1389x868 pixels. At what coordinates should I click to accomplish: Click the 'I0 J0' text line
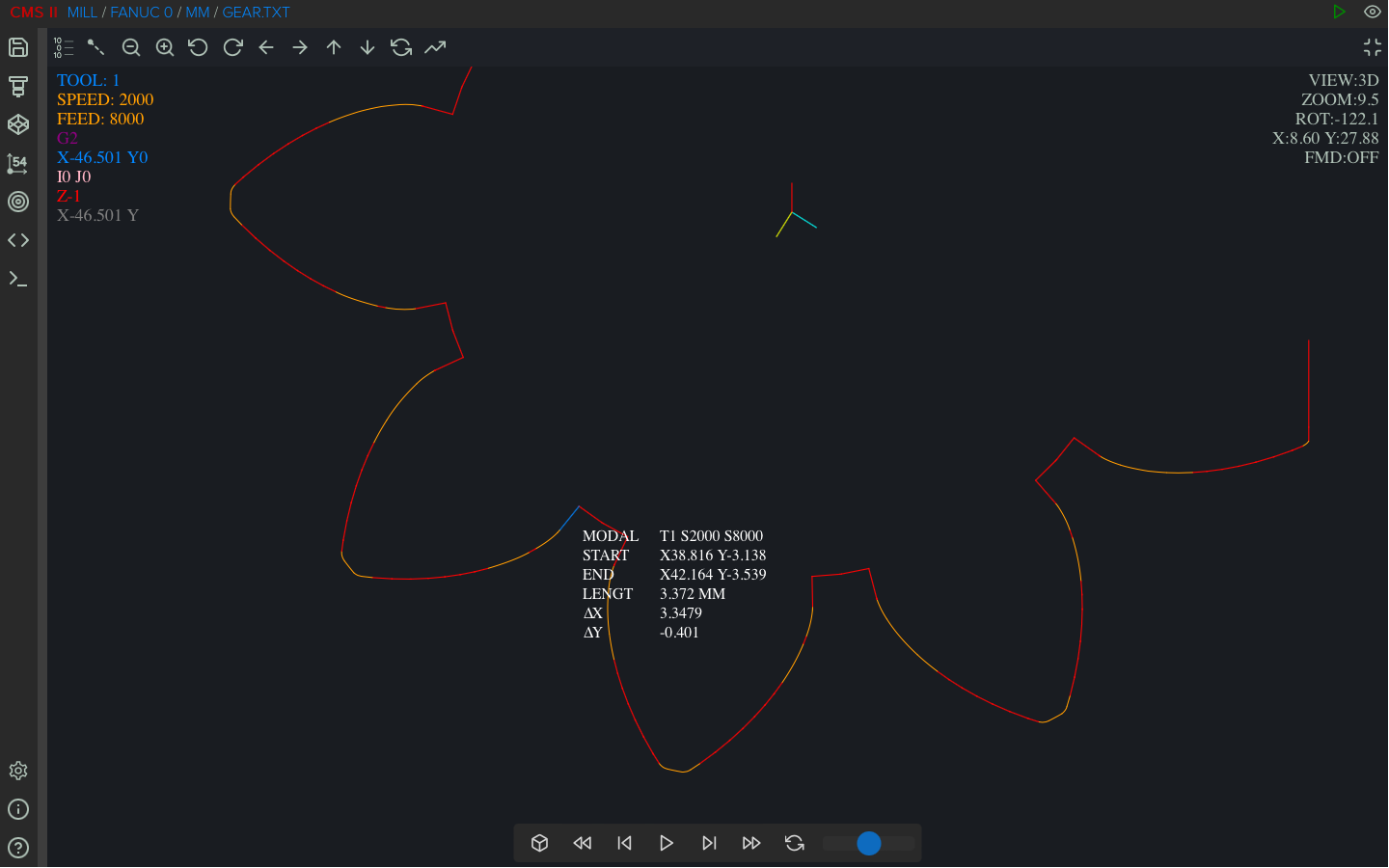click(73, 176)
